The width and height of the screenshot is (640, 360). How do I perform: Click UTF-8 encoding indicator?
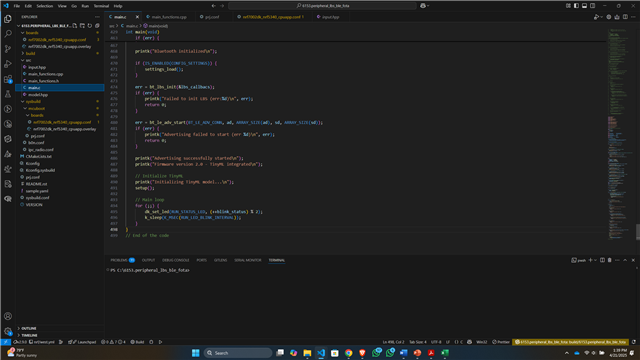coord(436,342)
